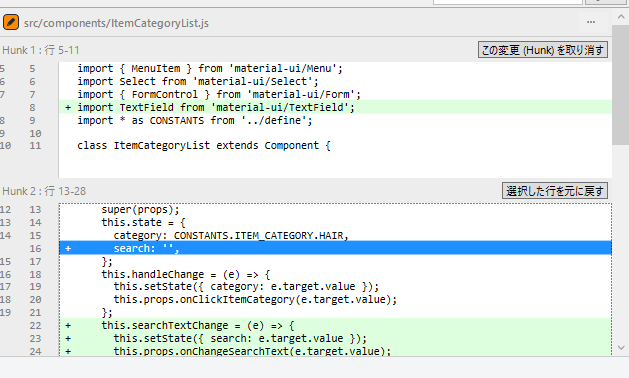The image size is (629, 378).
Task: Select the line importing CONSTANTS from '../define'
Action: pyautogui.click(x=335, y=120)
